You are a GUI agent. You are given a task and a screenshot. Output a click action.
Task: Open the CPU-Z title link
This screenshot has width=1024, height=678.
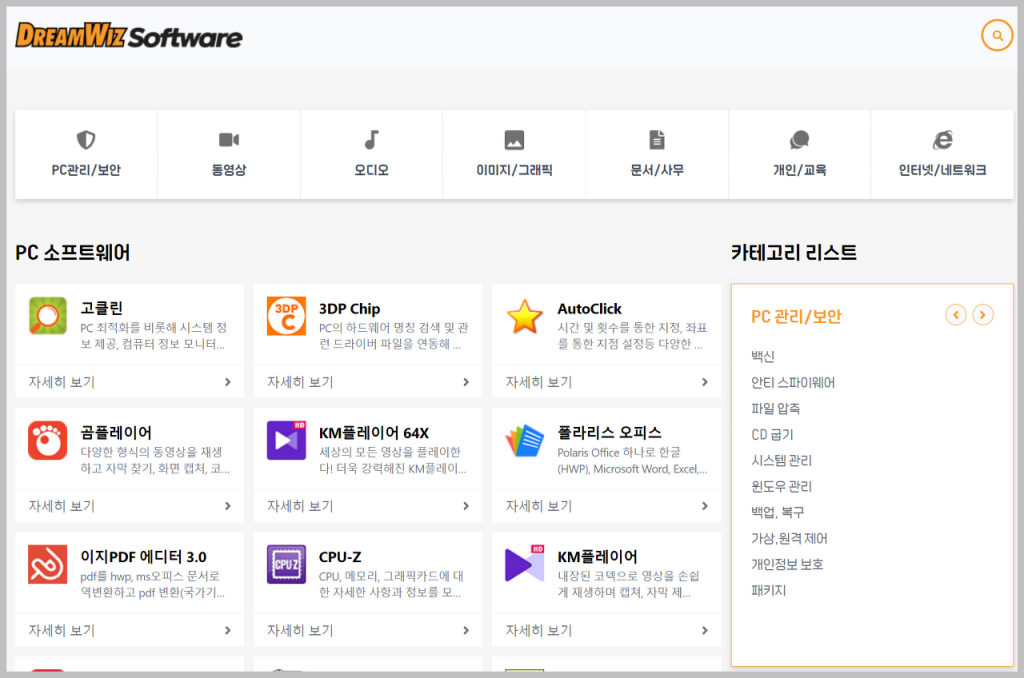[x=340, y=557]
